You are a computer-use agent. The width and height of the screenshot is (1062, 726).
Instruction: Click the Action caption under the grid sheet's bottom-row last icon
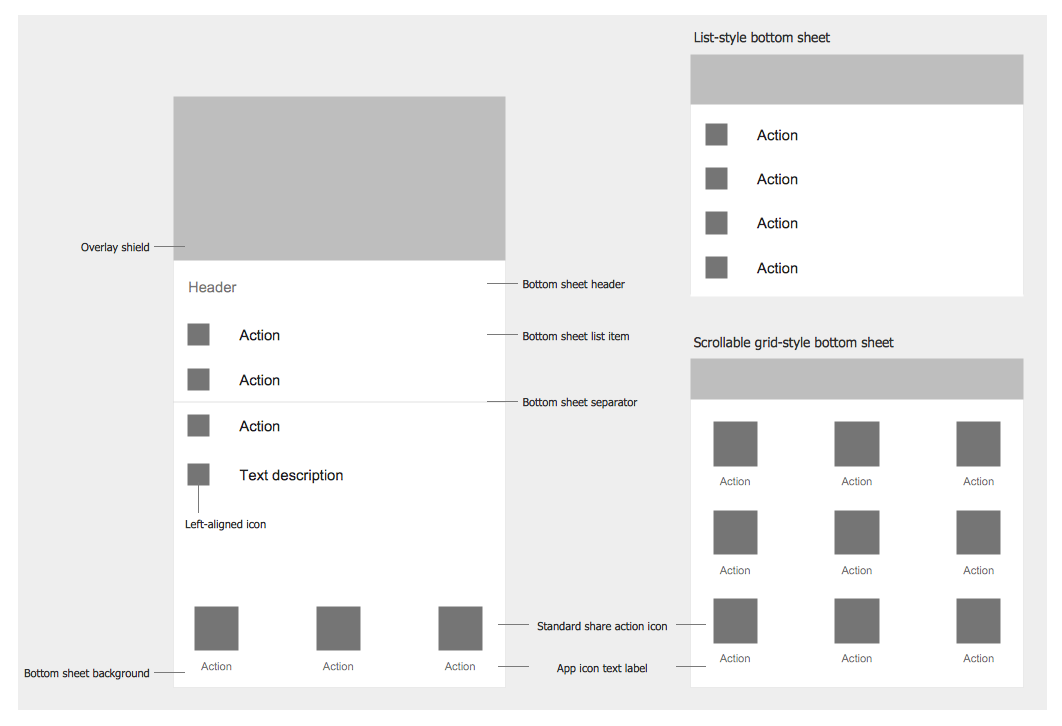click(x=979, y=658)
